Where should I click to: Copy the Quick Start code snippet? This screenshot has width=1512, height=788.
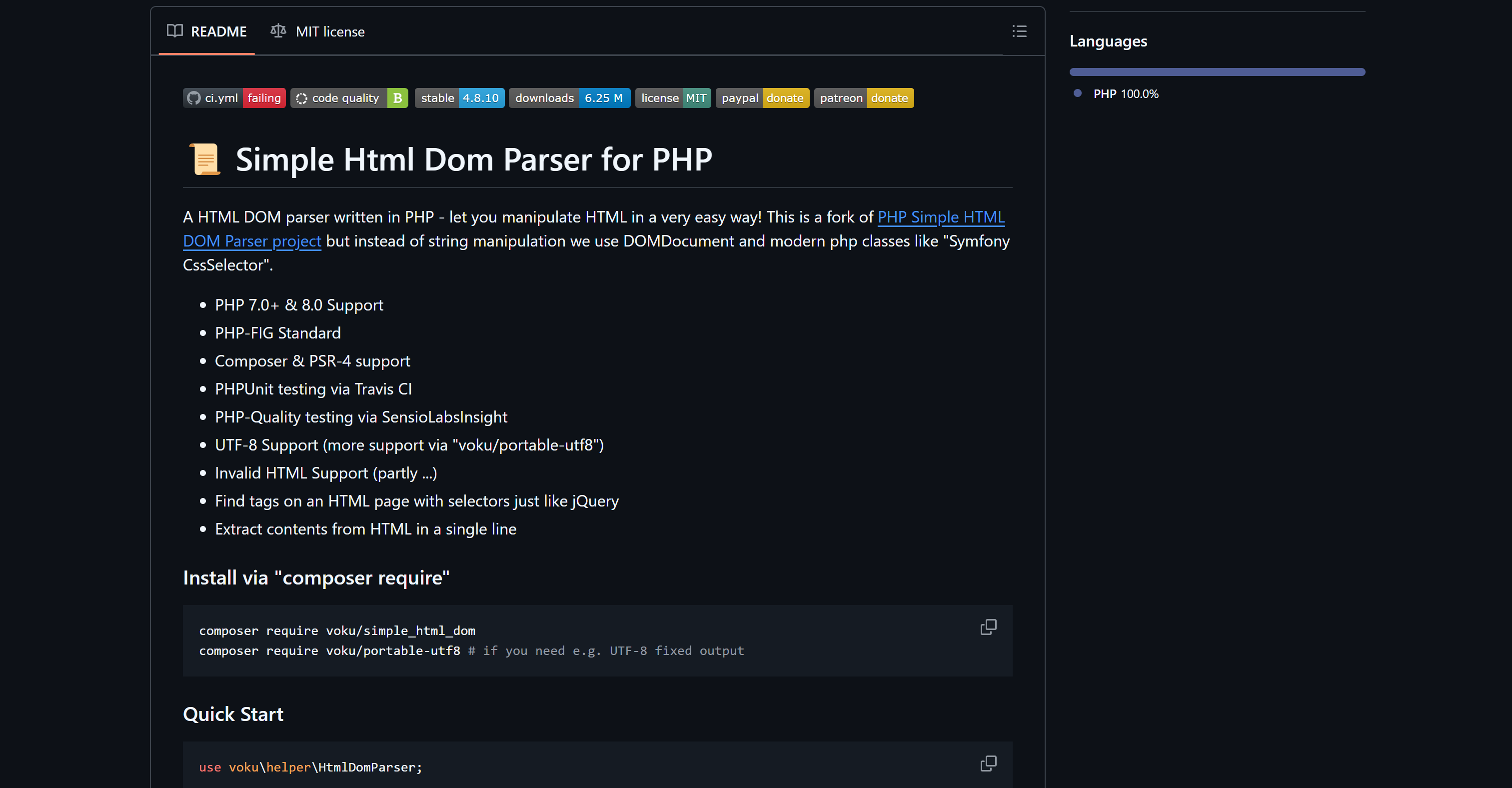[989, 763]
